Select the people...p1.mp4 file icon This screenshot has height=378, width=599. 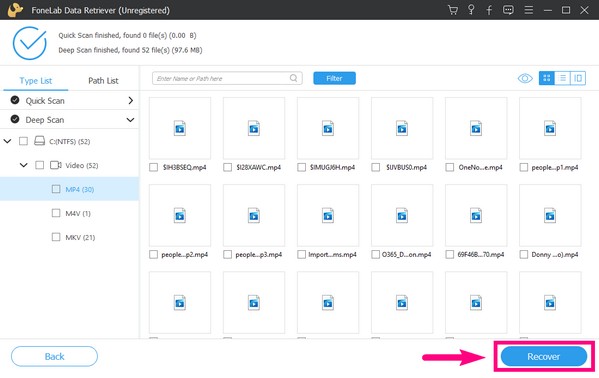tap(550, 128)
